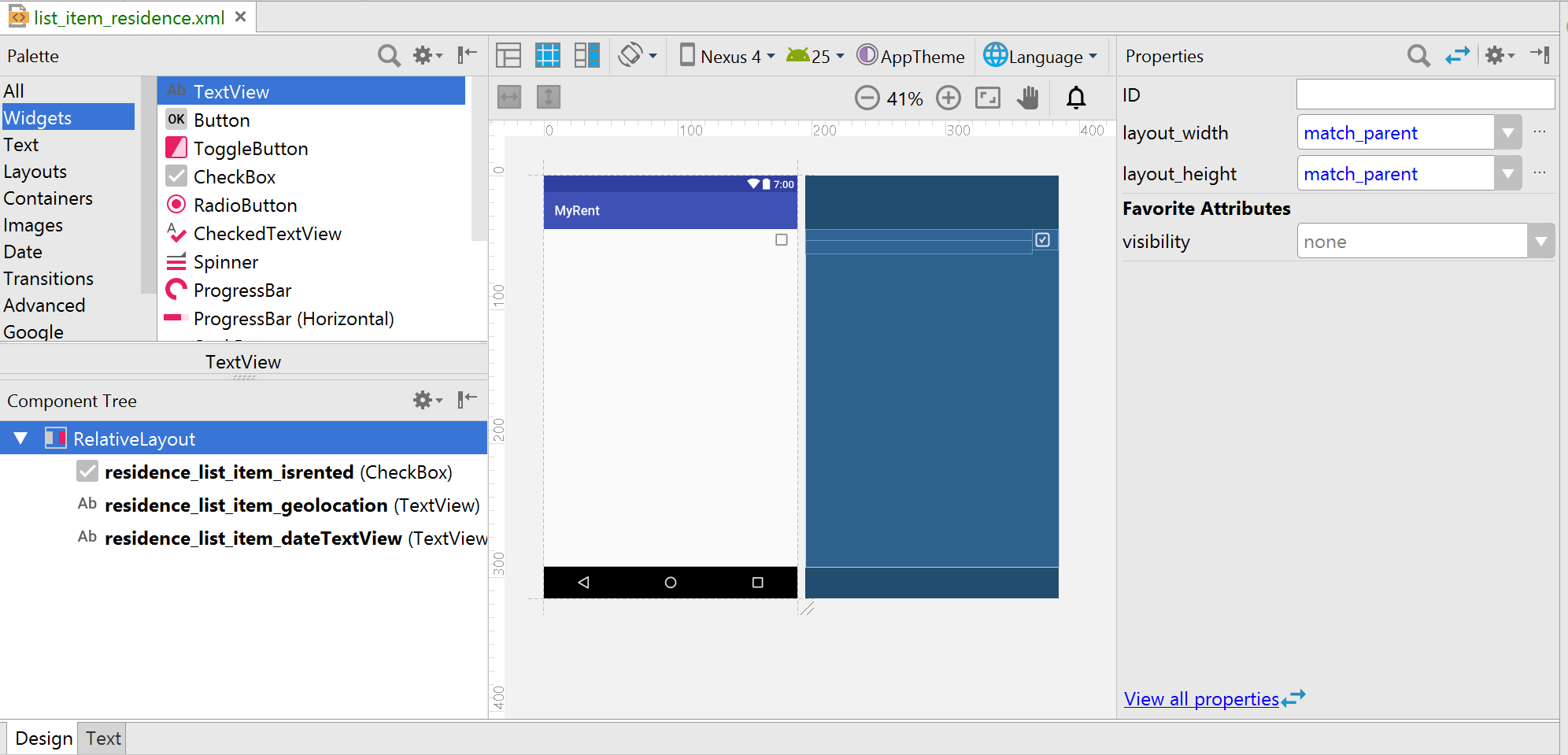Open View all properties link
Screen dimensions: 1568x755
click(x=1201, y=699)
